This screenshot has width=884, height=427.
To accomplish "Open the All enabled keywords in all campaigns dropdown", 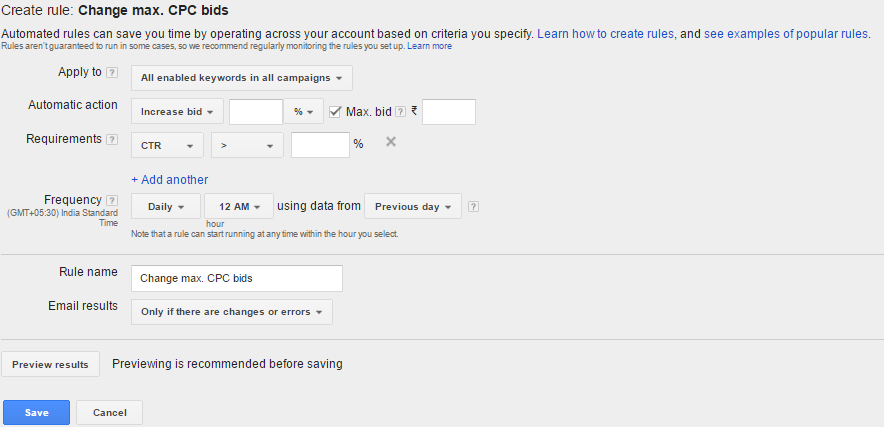I will pos(242,78).
